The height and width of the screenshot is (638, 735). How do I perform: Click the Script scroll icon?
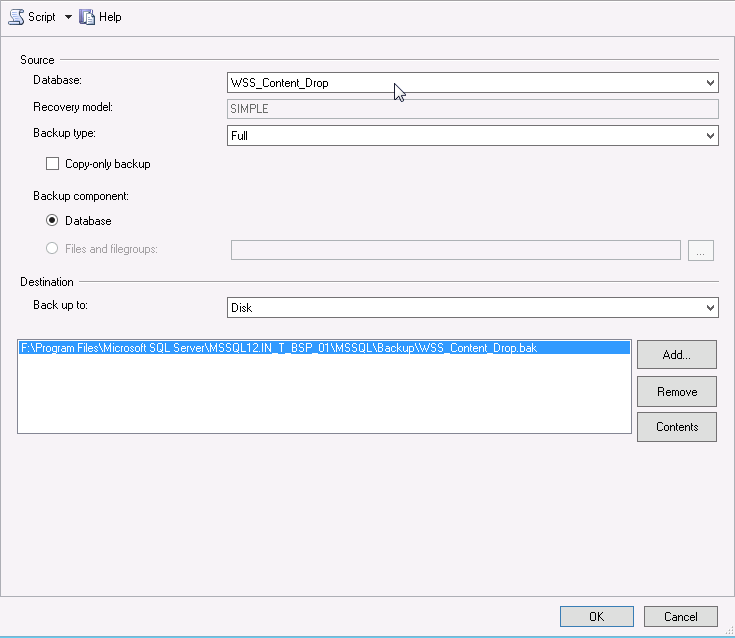click(x=16, y=17)
